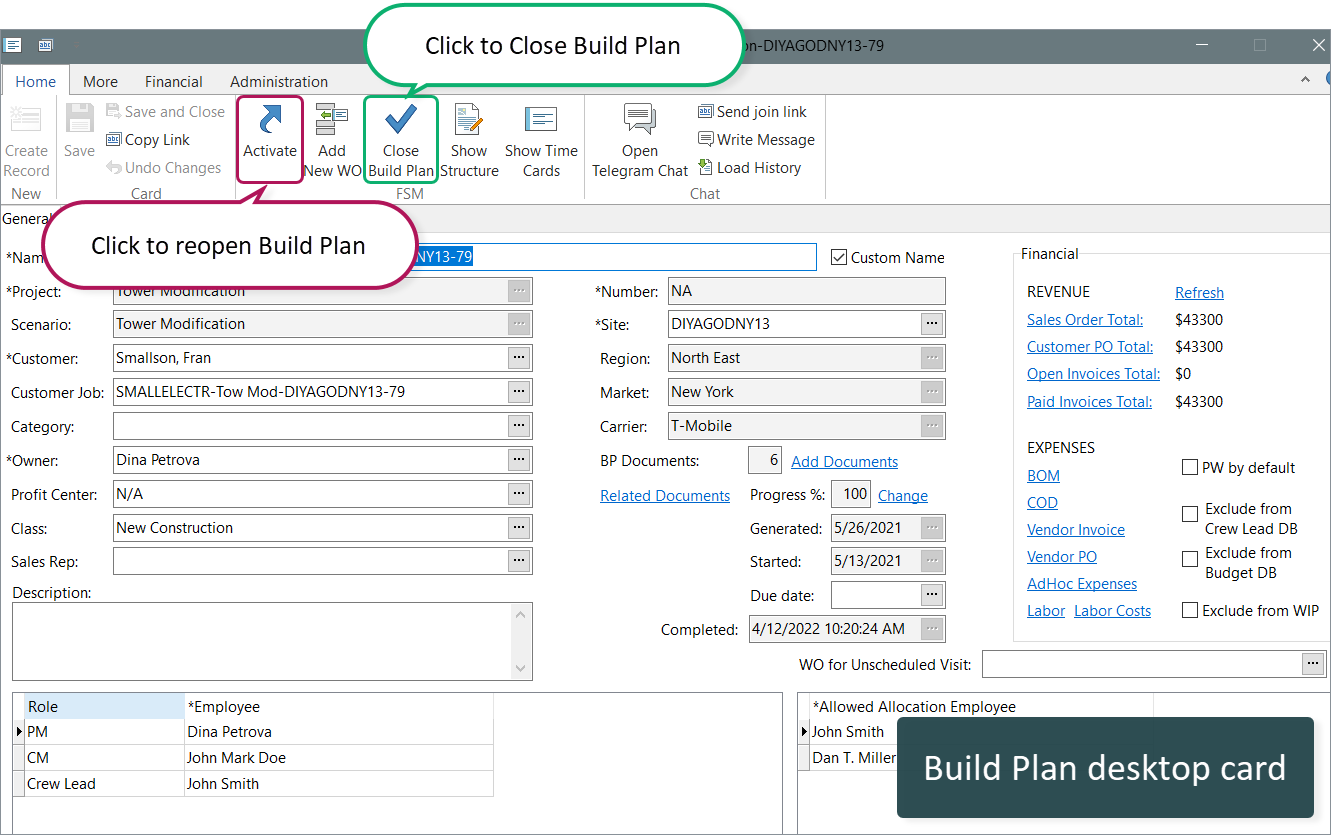Click the Change progress link

pyautogui.click(x=903, y=496)
